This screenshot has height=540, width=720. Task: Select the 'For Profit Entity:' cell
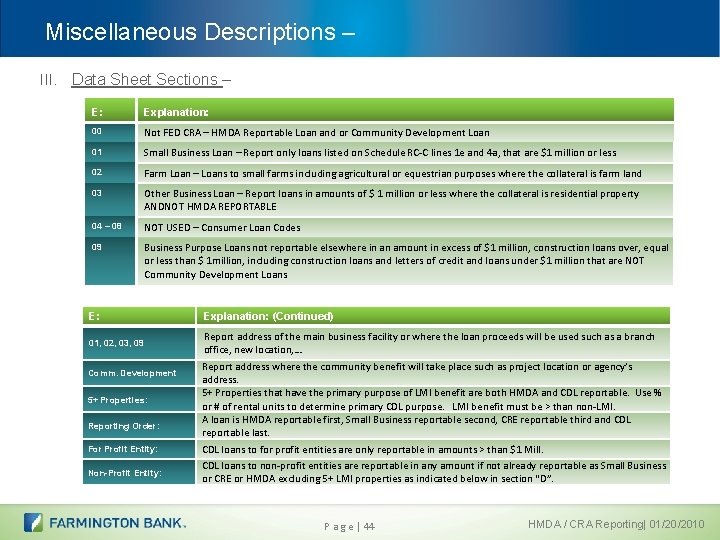click(139, 449)
